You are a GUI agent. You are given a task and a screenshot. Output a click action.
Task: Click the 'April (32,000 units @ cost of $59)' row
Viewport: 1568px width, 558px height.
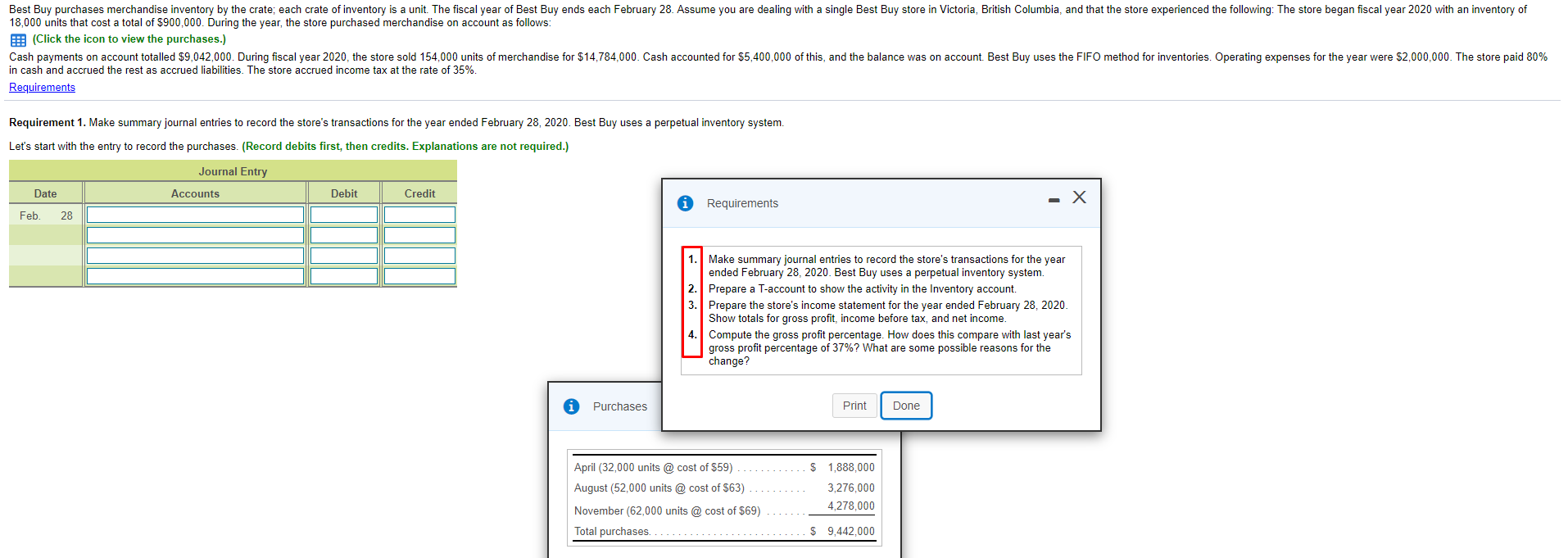[x=653, y=468]
